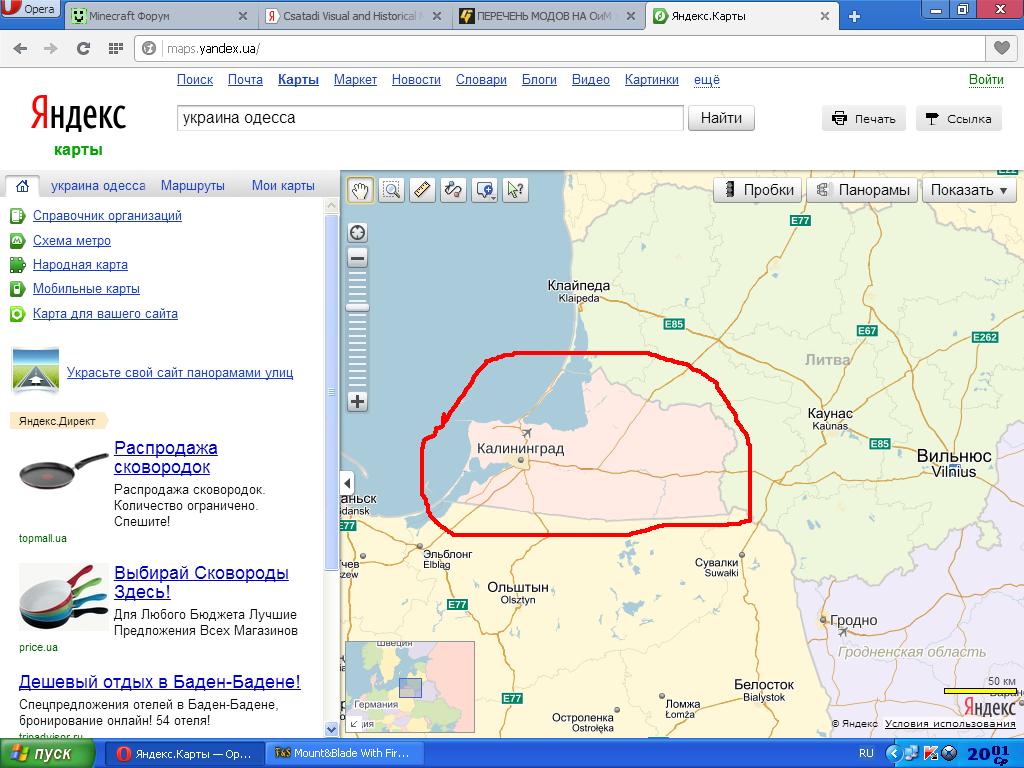The image size is (1024, 768).
Task: Select the route-building tool icon on map
Action: click(453, 190)
